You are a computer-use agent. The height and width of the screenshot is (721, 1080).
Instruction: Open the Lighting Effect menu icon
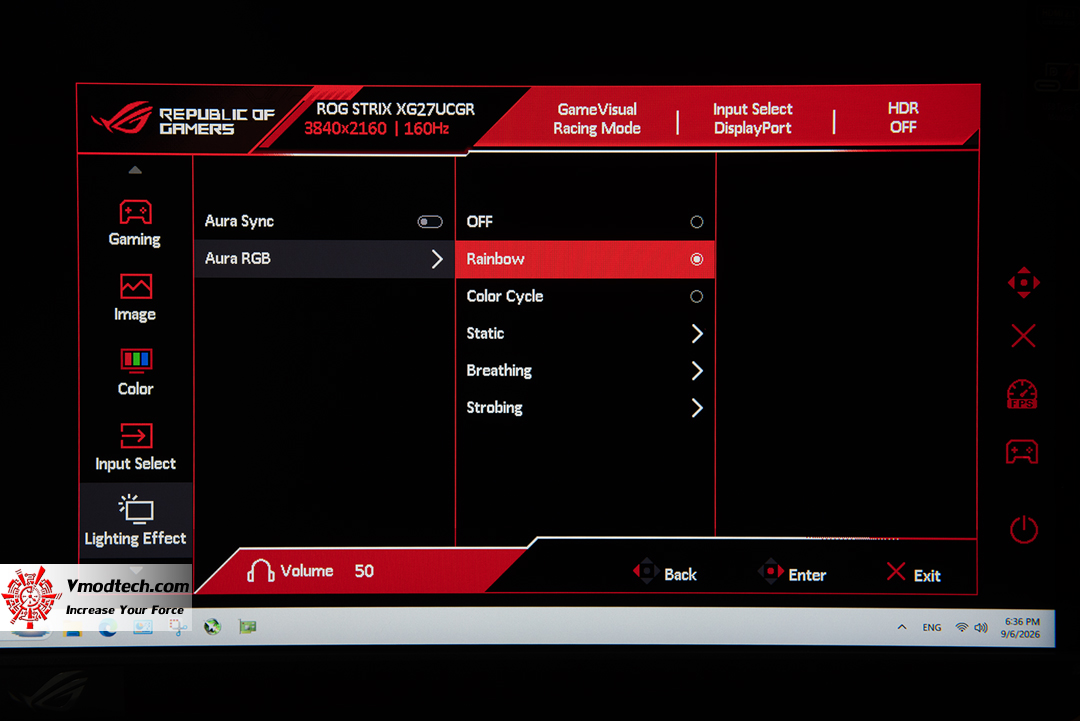click(136, 510)
